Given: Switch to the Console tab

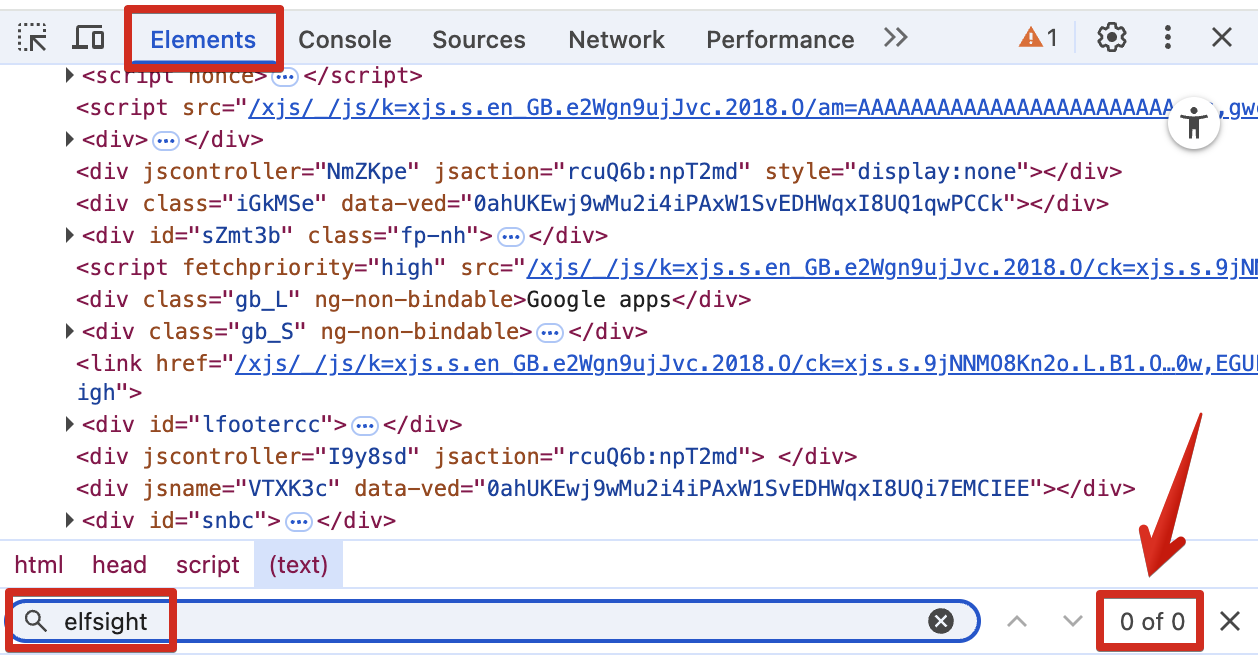Looking at the screenshot, I should click(x=345, y=40).
